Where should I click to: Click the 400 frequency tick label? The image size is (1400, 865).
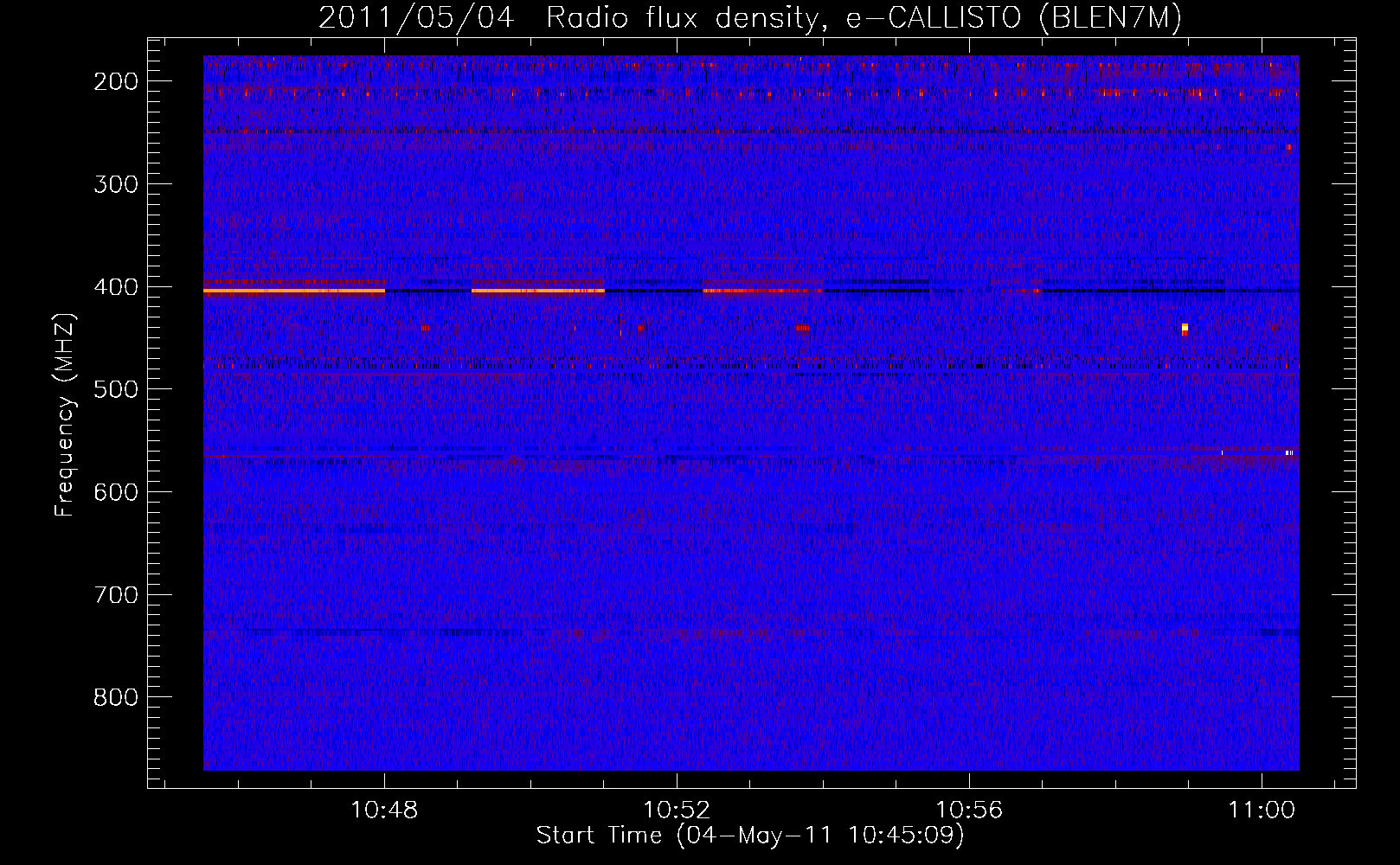tap(115, 287)
